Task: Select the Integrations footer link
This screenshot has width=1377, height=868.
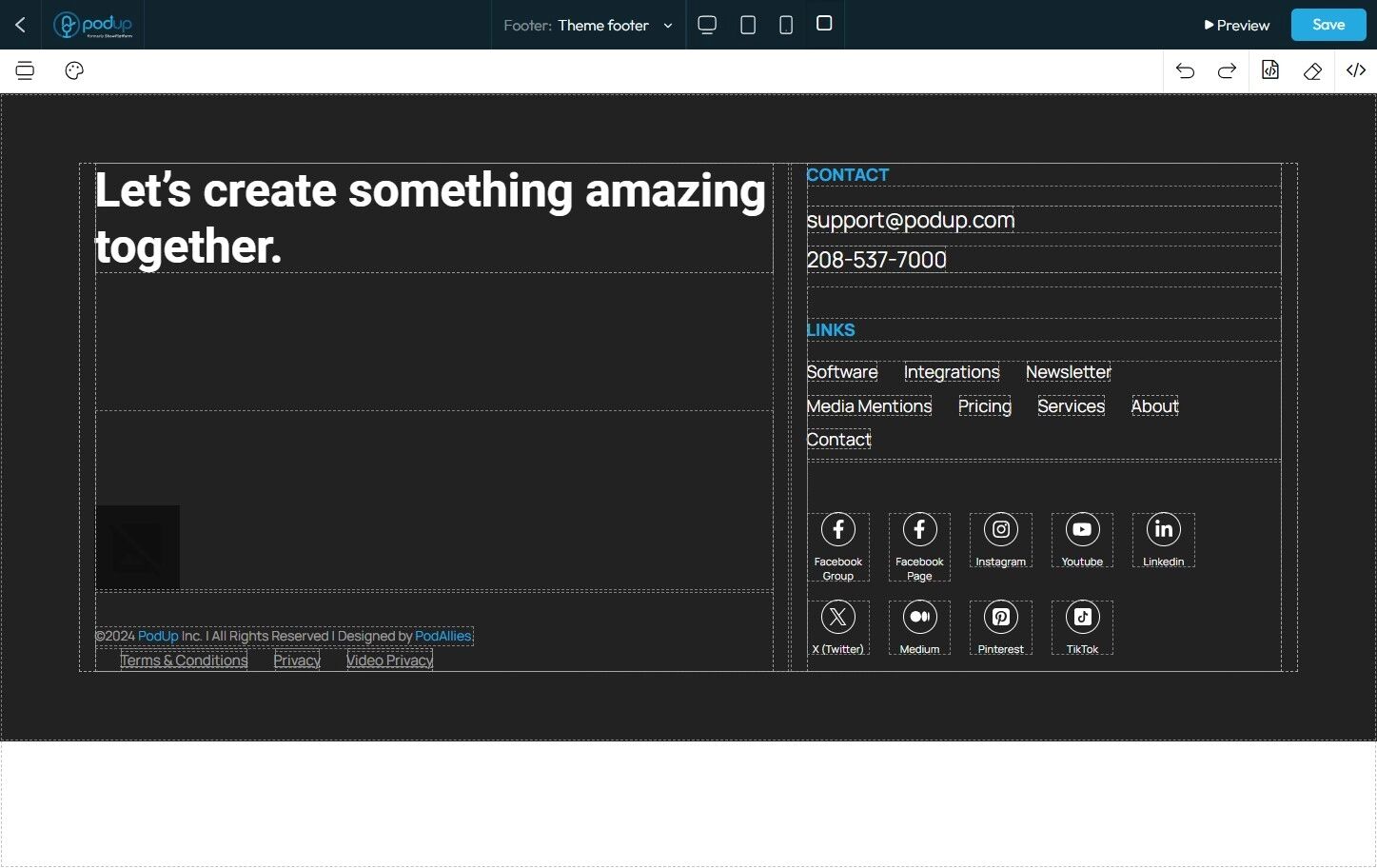Action: 952,372
